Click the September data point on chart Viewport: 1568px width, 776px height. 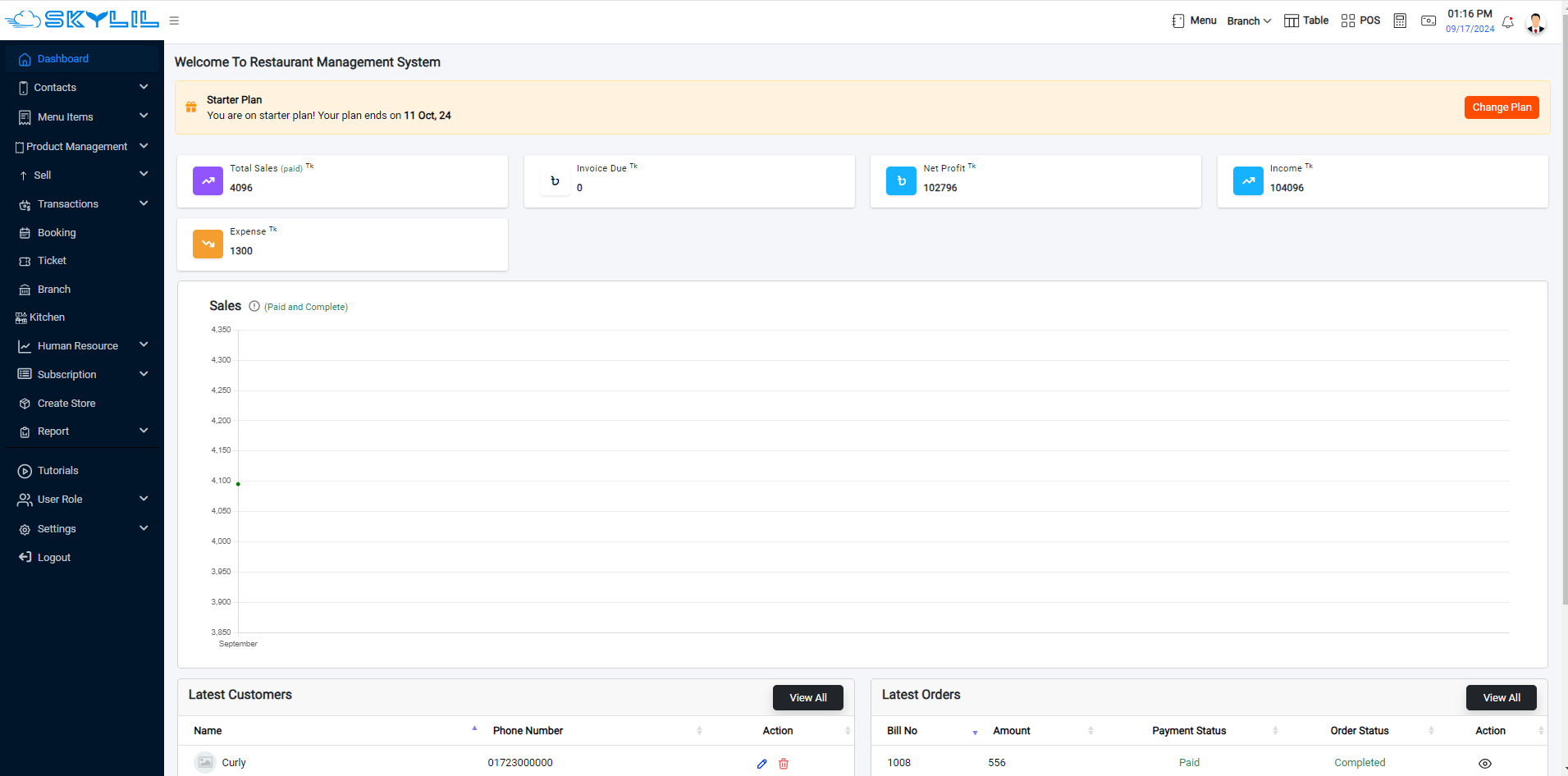point(238,484)
